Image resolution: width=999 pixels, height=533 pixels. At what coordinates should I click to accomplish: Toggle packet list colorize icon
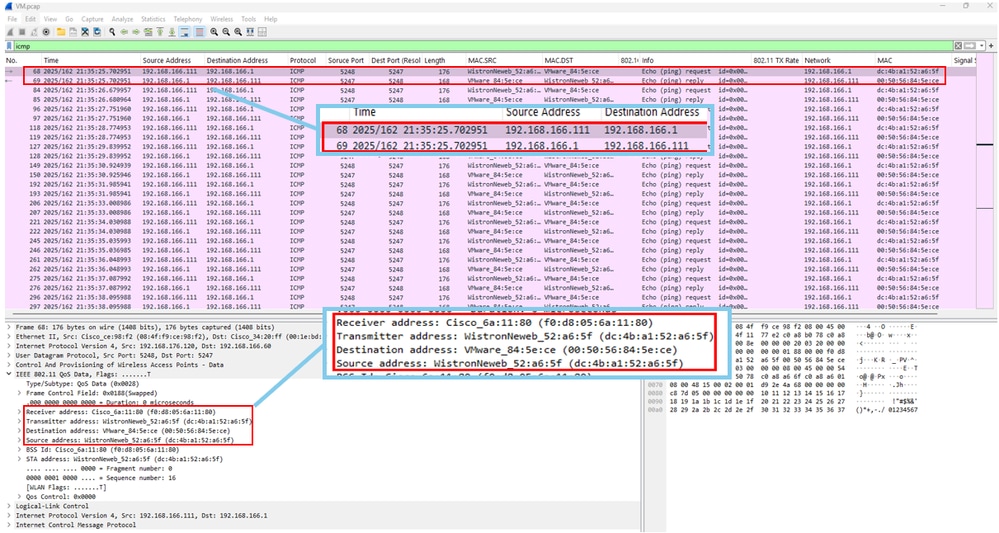[199, 32]
